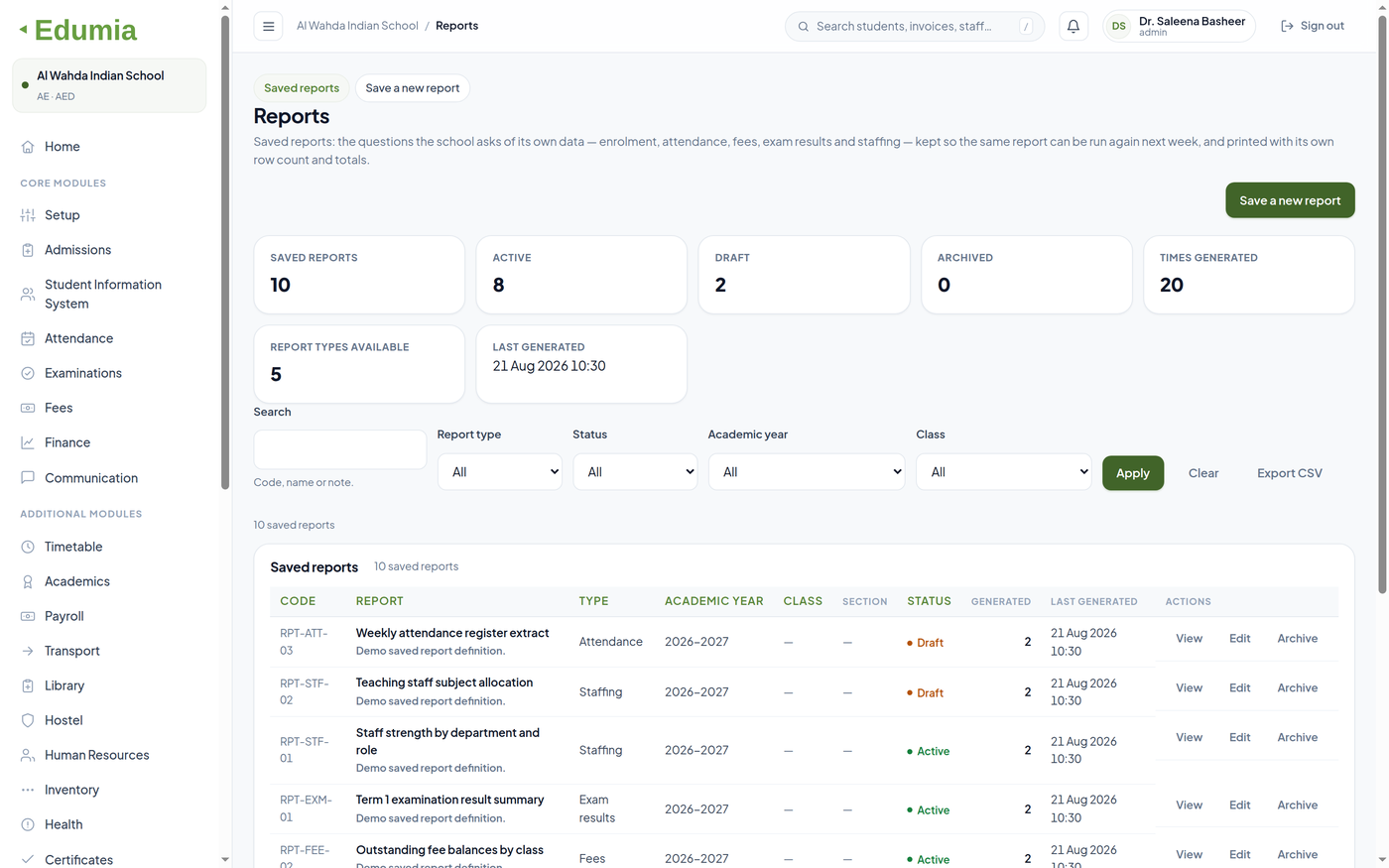Expand the Academic year dropdown
This screenshot has height=868, width=1389.
tap(807, 472)
